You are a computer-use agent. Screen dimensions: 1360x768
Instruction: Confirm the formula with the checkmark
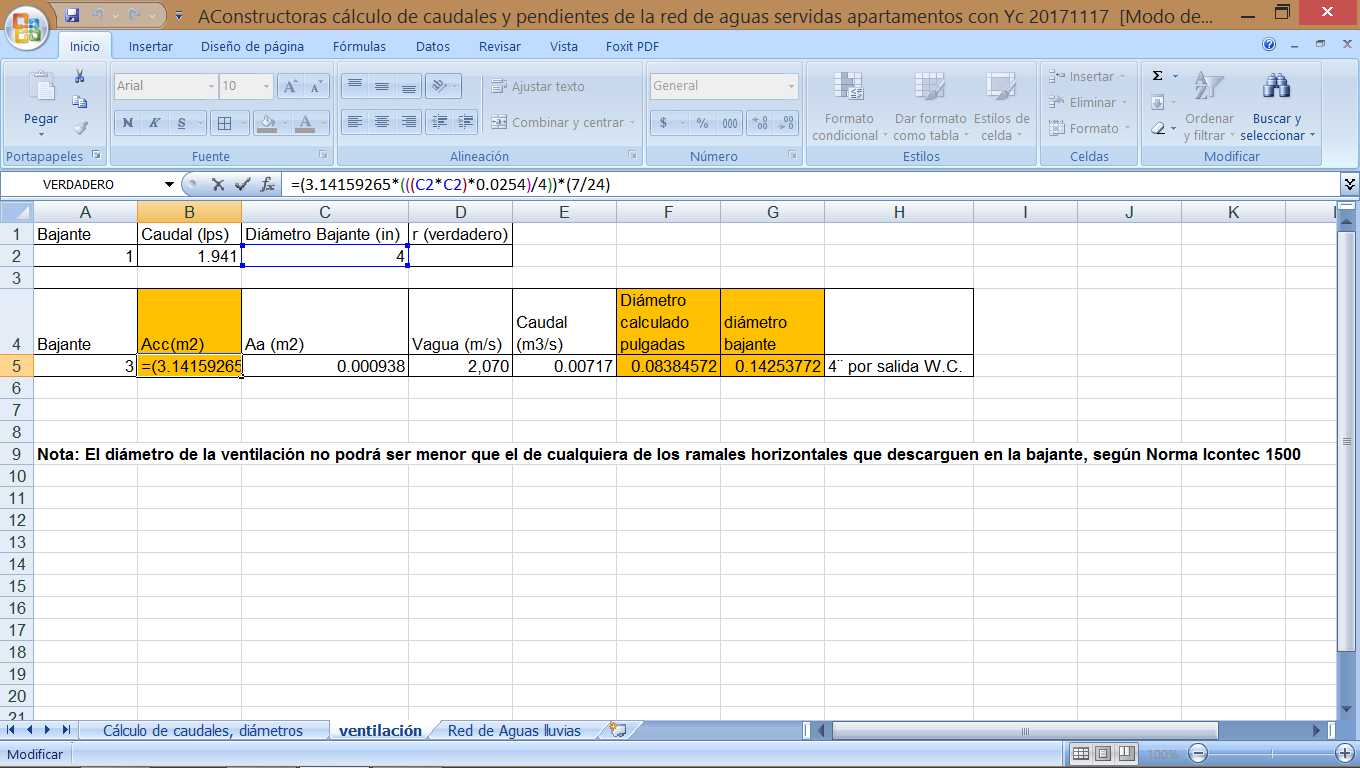coord(242,184)
